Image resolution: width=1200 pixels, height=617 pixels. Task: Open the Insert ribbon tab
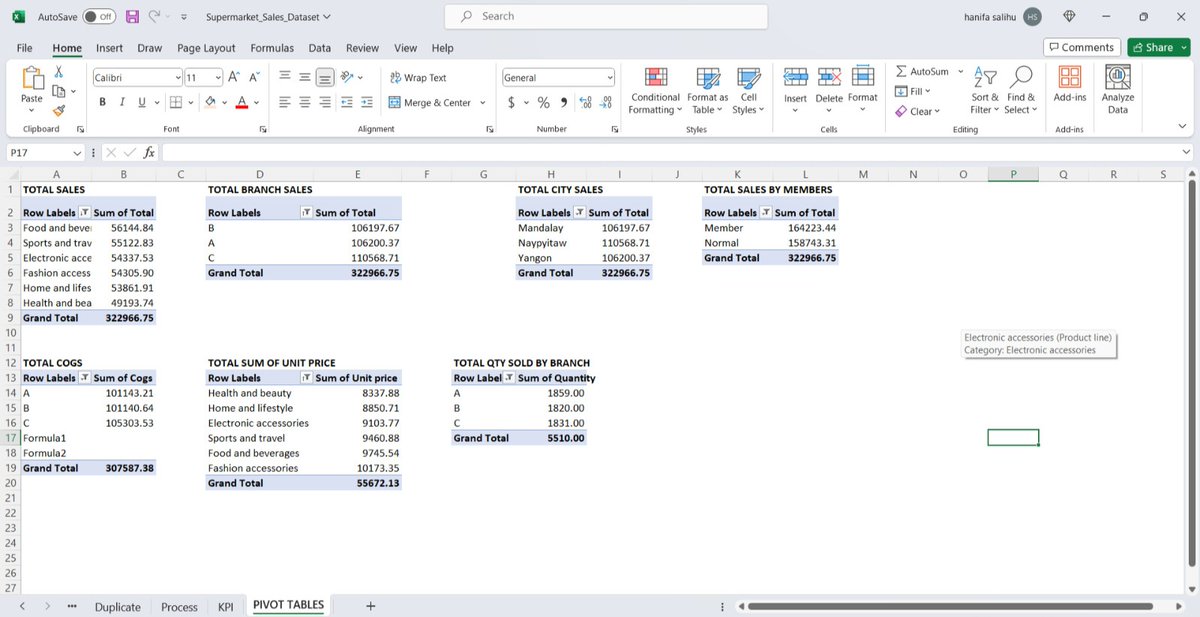[110, 47]
